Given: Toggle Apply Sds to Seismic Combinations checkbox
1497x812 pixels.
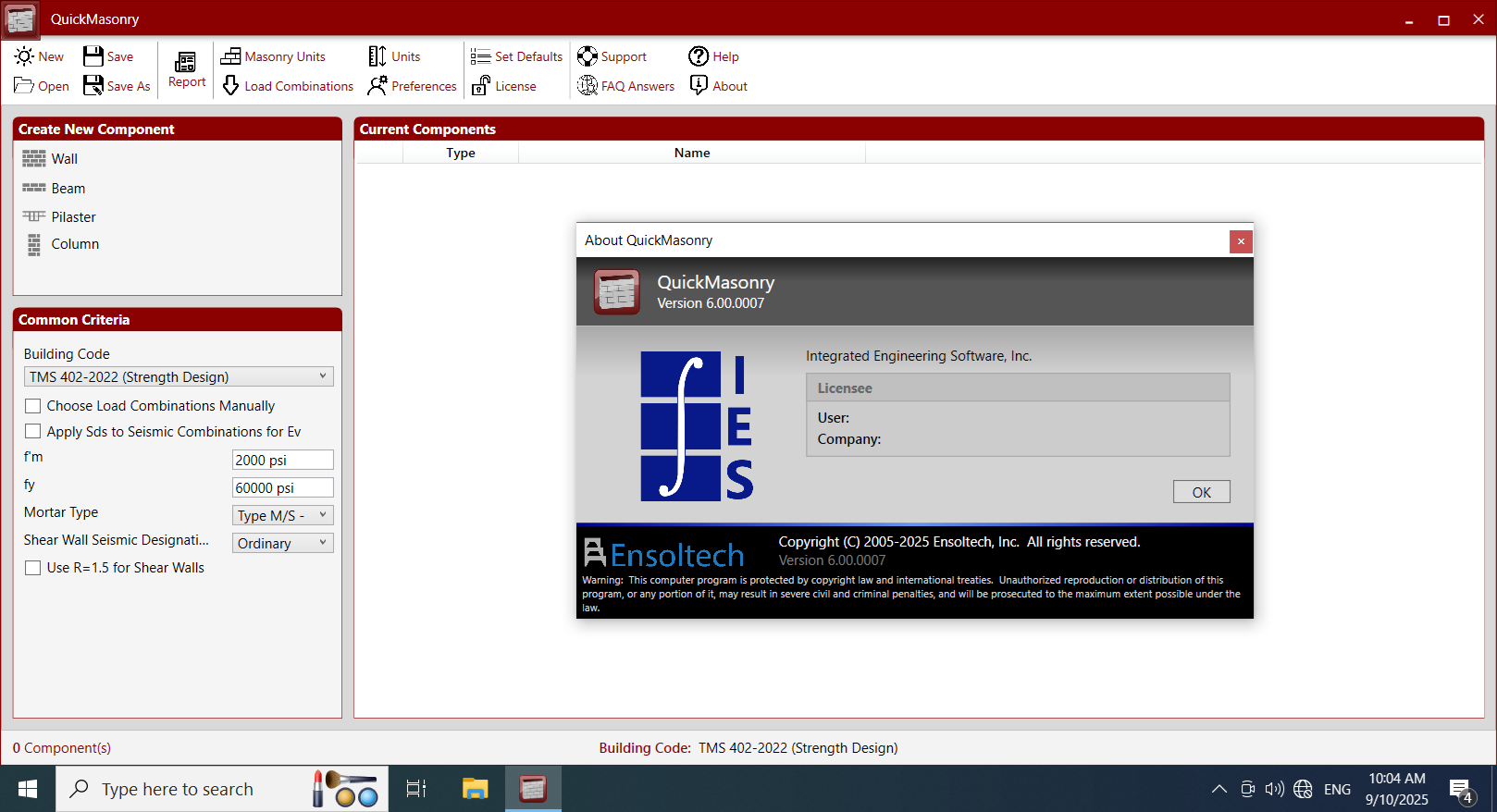Looking at the screenshot, I should click(33, 432).
